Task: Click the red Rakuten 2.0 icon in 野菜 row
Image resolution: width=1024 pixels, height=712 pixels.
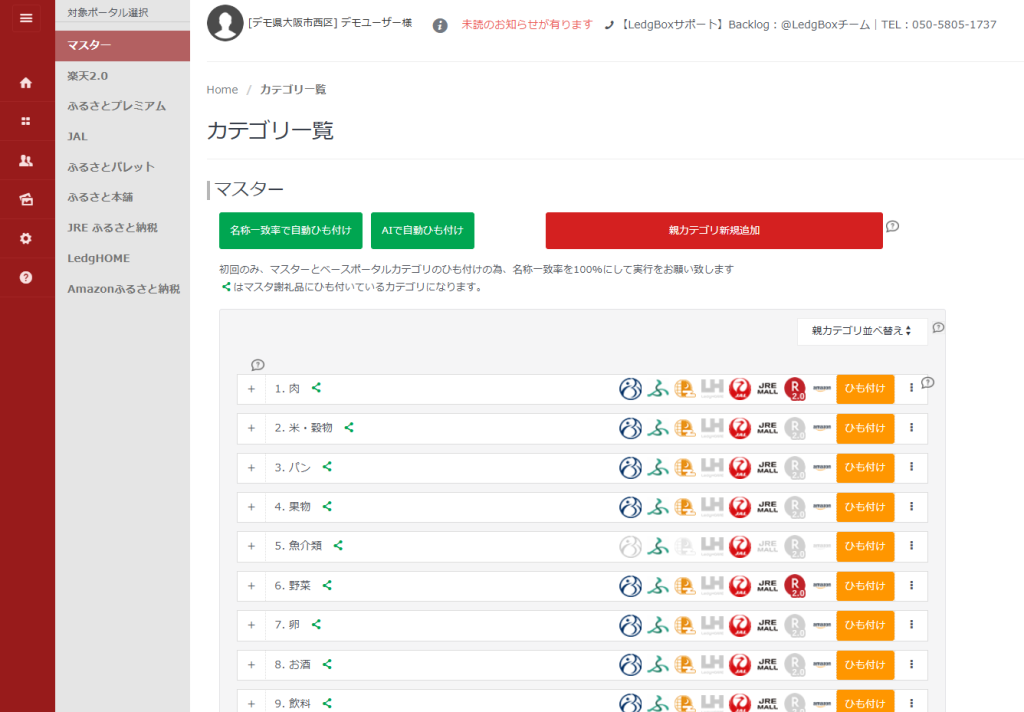Action: coord(795,586)
